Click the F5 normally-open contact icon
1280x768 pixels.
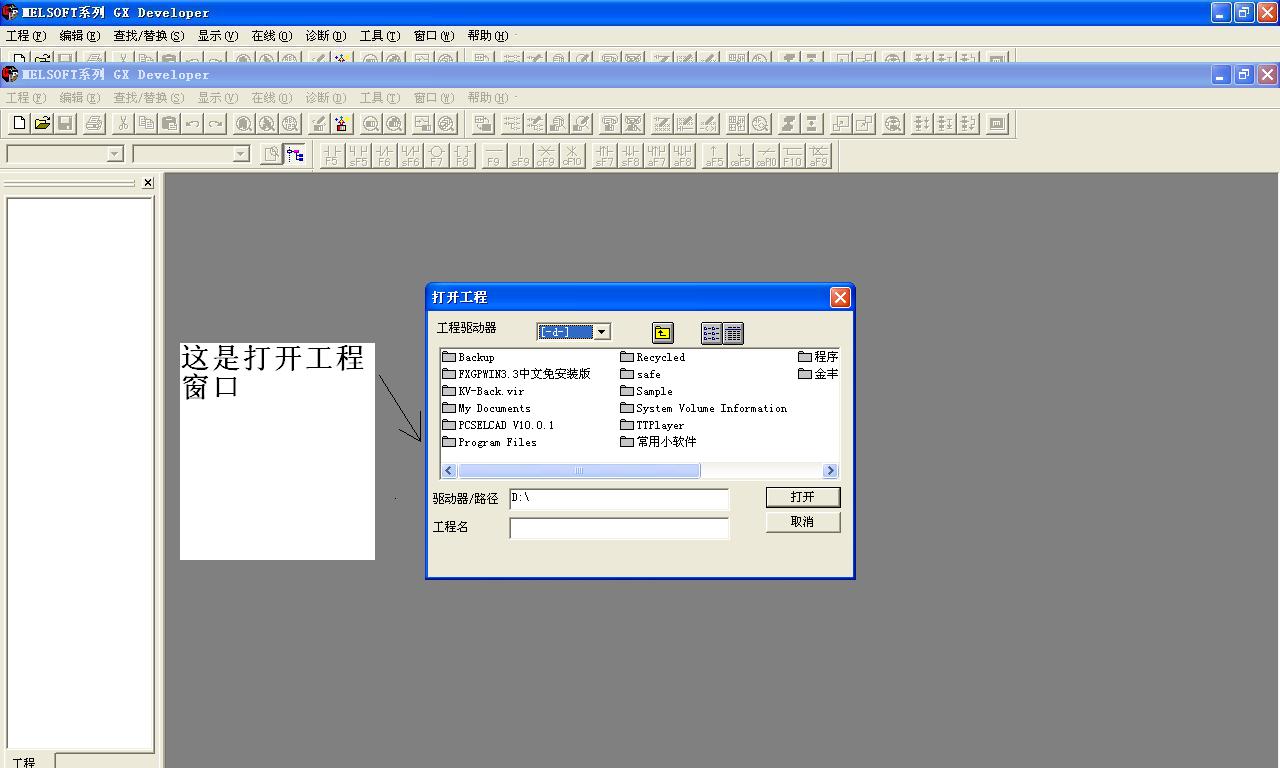(332, 155)
